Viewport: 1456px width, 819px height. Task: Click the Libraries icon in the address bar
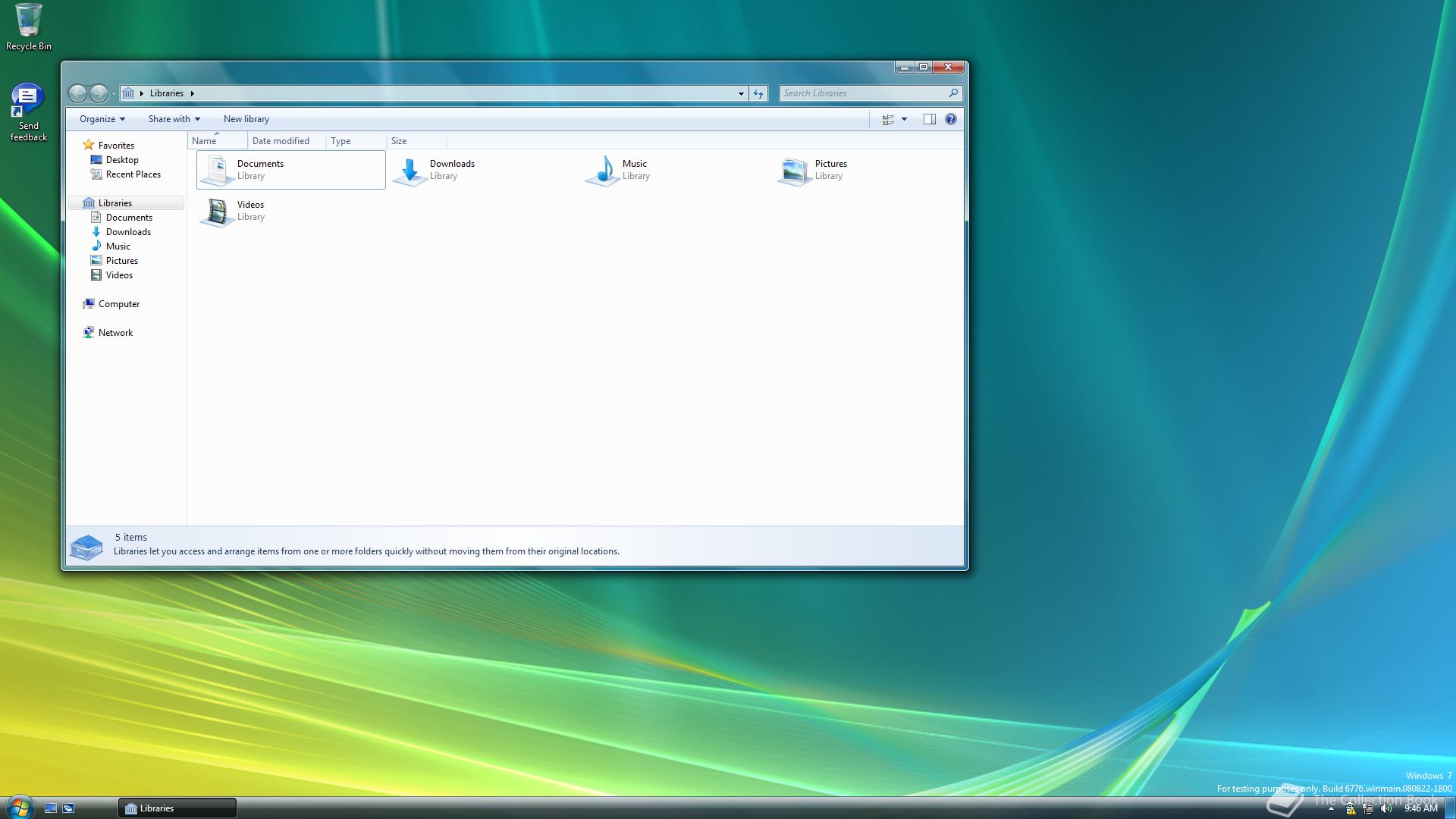tap(128, 93)
